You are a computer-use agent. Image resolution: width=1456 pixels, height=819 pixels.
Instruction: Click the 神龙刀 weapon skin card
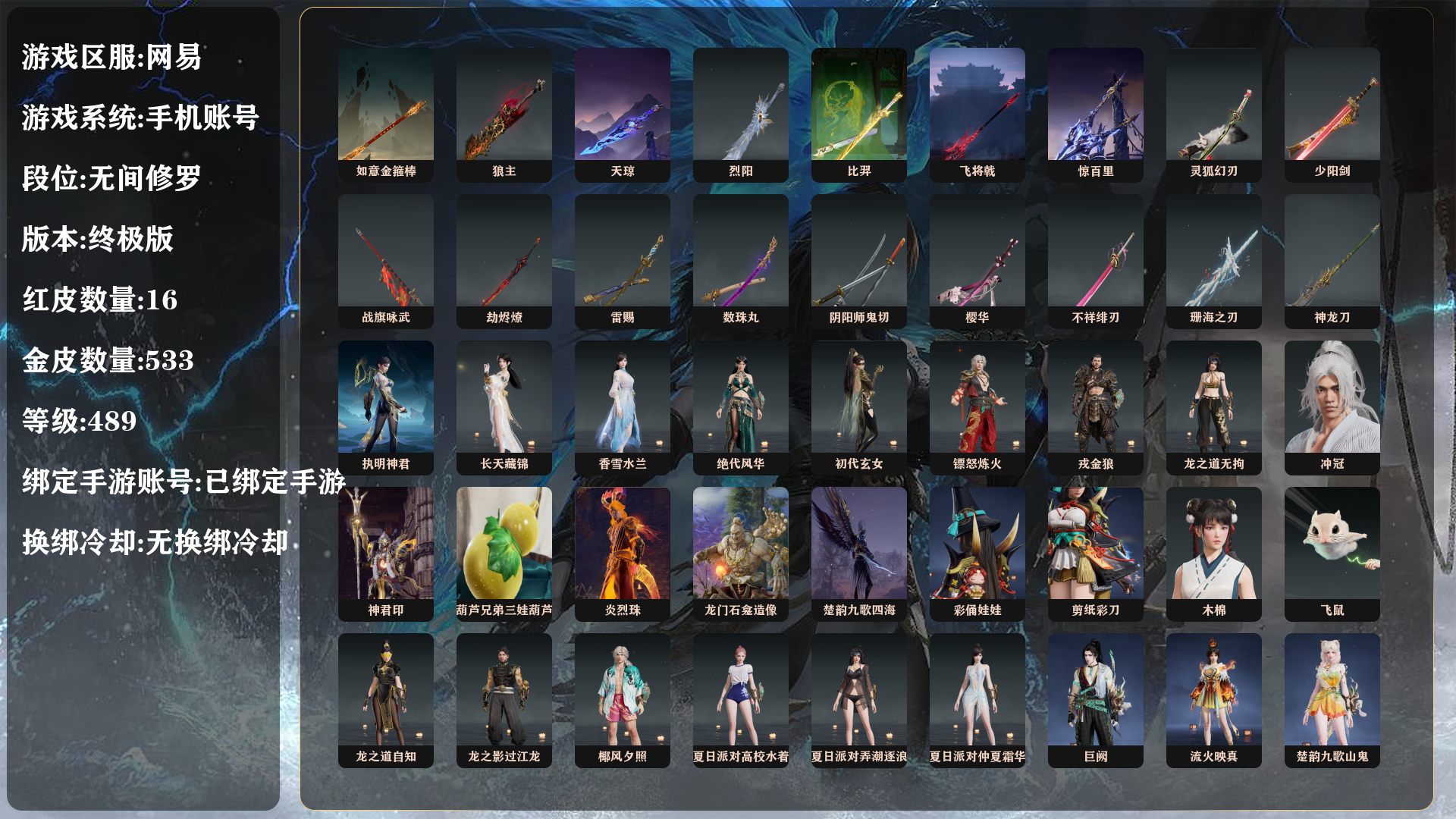pyautogui.click(x=1332, y=262)
